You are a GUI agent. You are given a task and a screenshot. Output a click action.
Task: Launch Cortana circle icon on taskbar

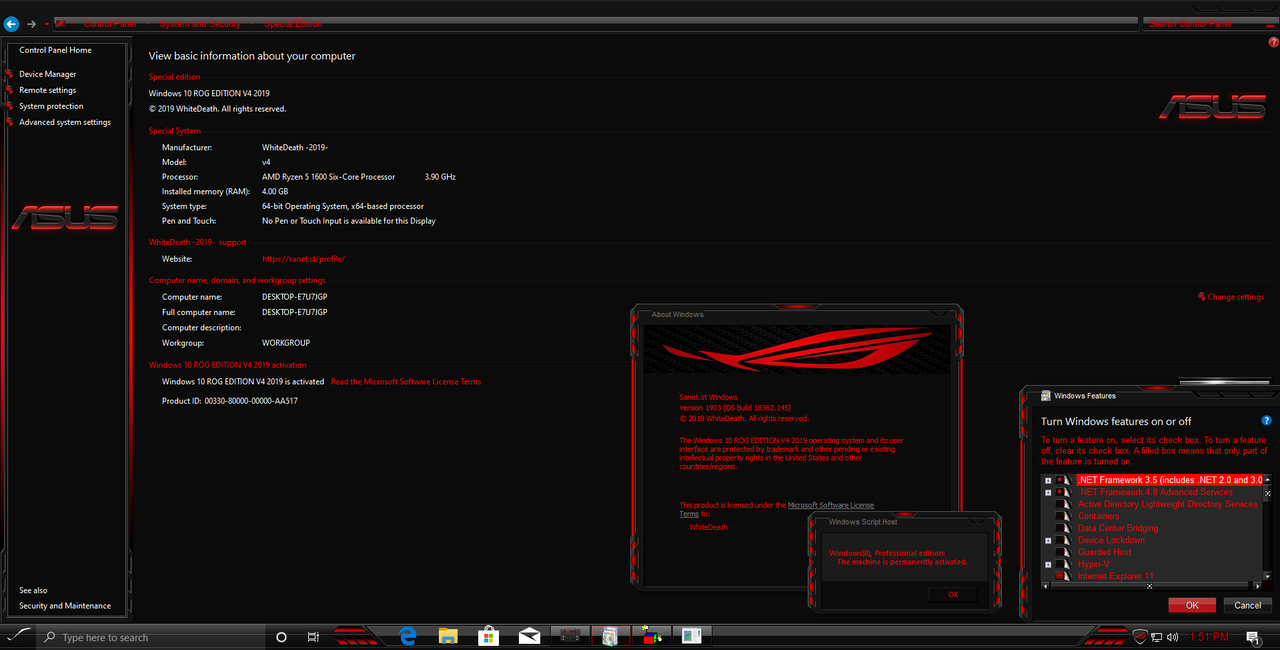pyautogui.click(x=281, y=637)
